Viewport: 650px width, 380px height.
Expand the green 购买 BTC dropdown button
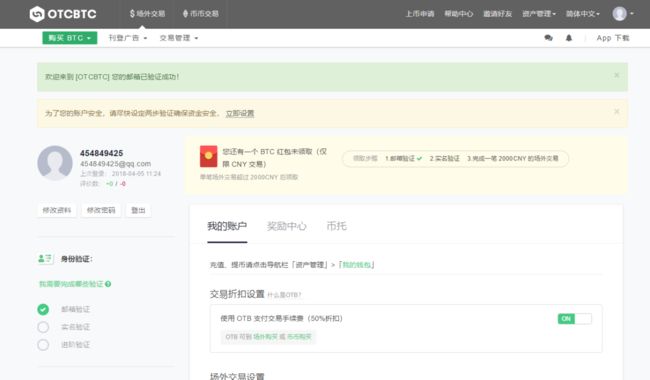70,38
